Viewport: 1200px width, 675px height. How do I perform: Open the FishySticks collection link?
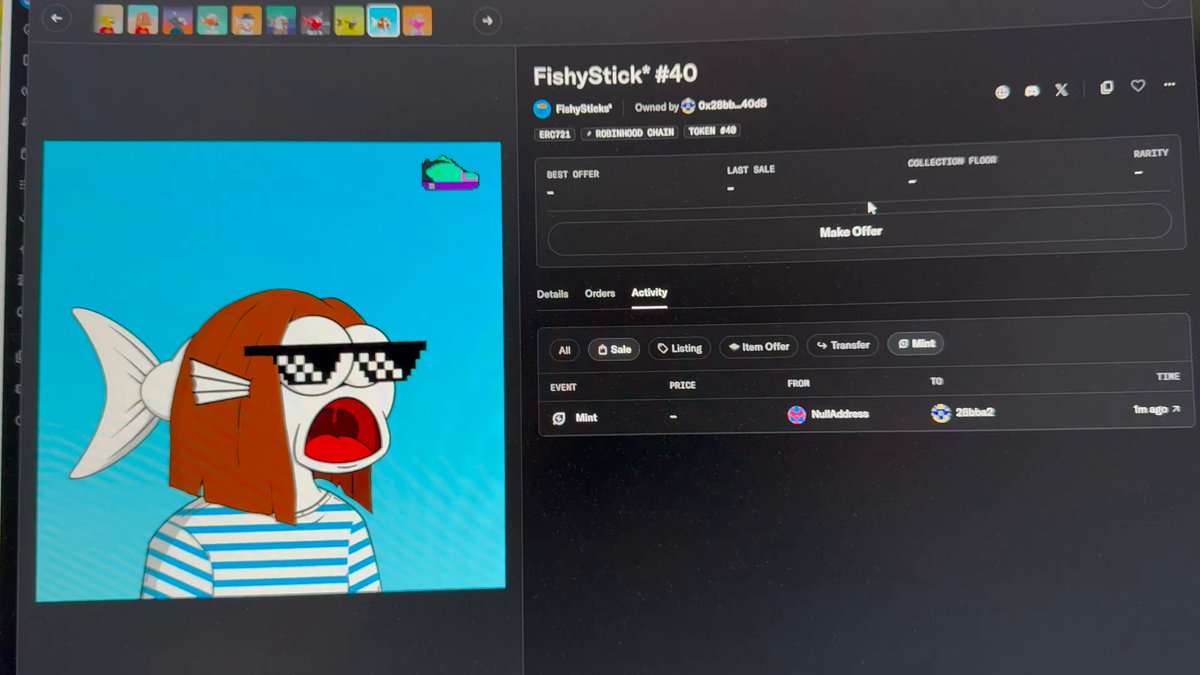click(583, 109)
